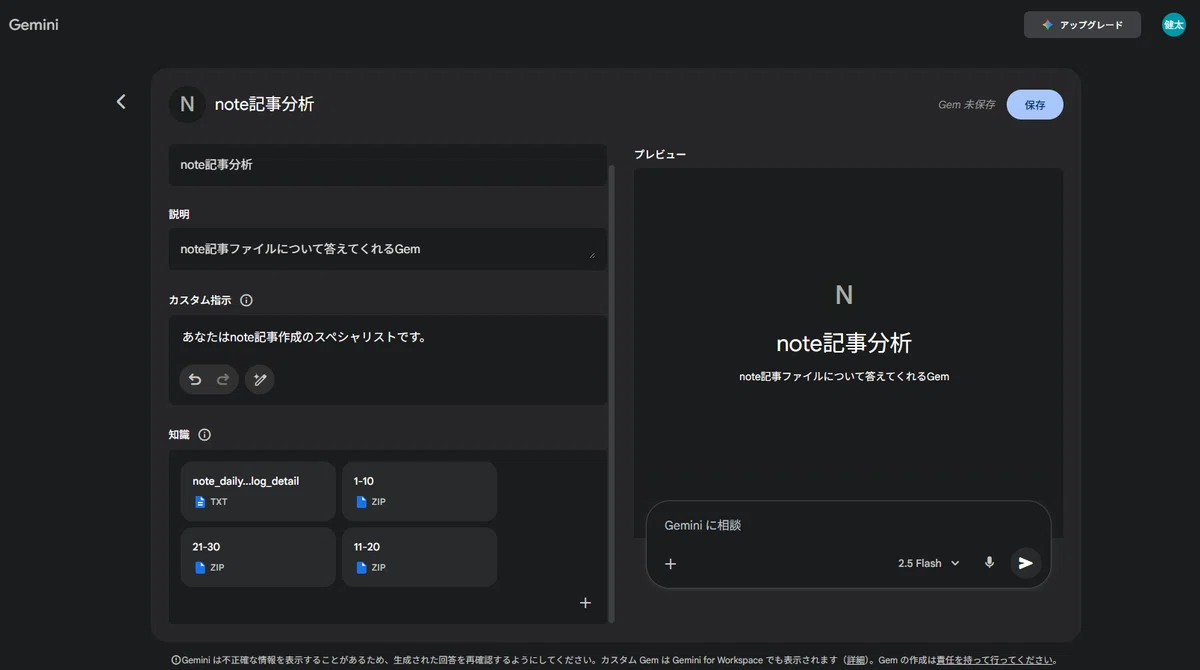This screenshot has height=670, width=1200.
Task: Save the Gem with 保存 button
Action: pyautogui.click(x=1035, y=105)
